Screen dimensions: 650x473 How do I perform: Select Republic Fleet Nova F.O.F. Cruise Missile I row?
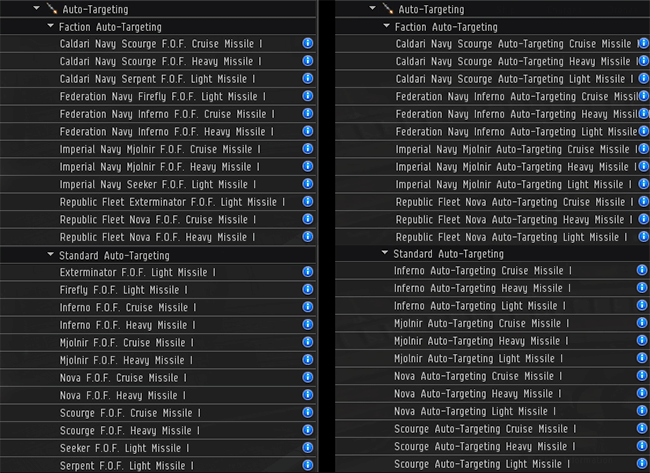158,219
